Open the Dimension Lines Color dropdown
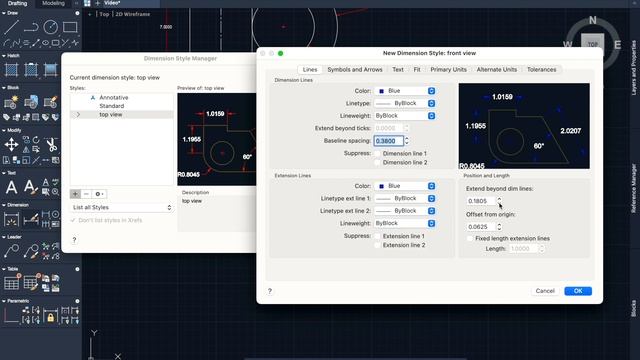This screenshot has height=360, width=640. tap(404, 91)
